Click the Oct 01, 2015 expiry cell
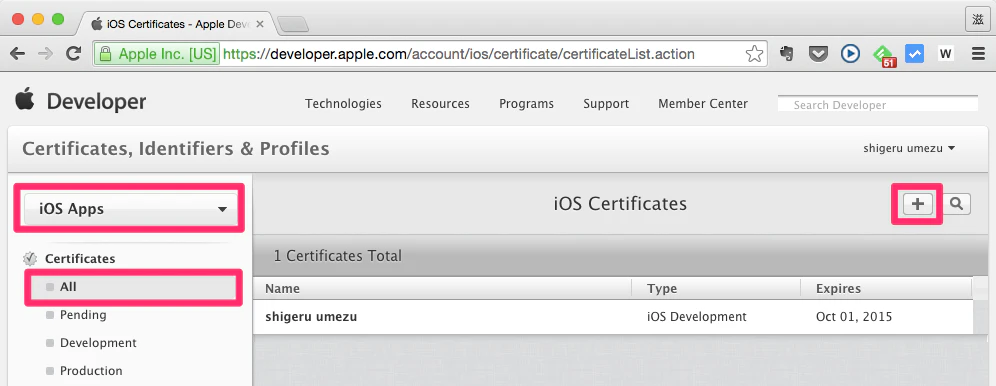The height and width of the screenshot is (386, 996). 854,316
